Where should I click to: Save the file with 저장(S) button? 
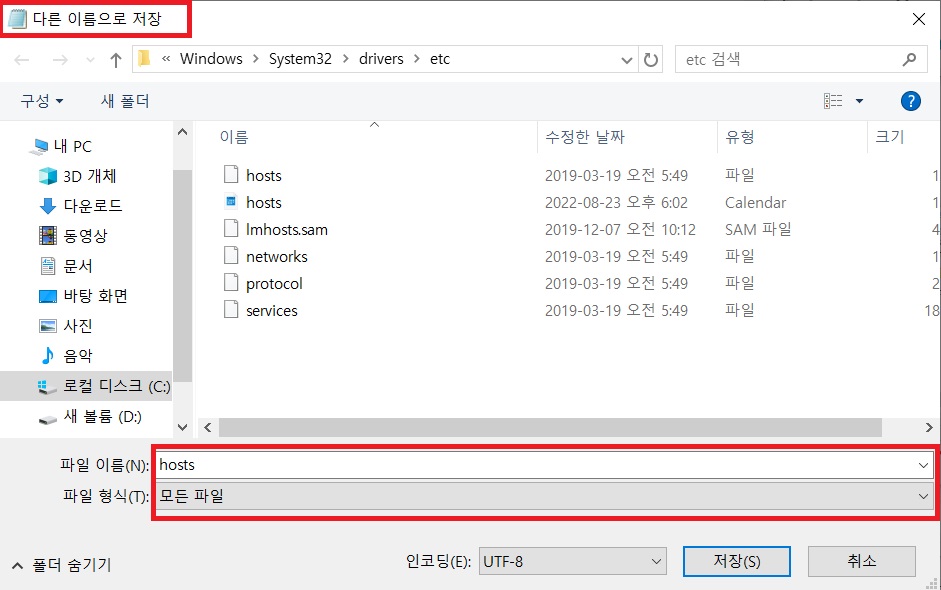(736, 561)
